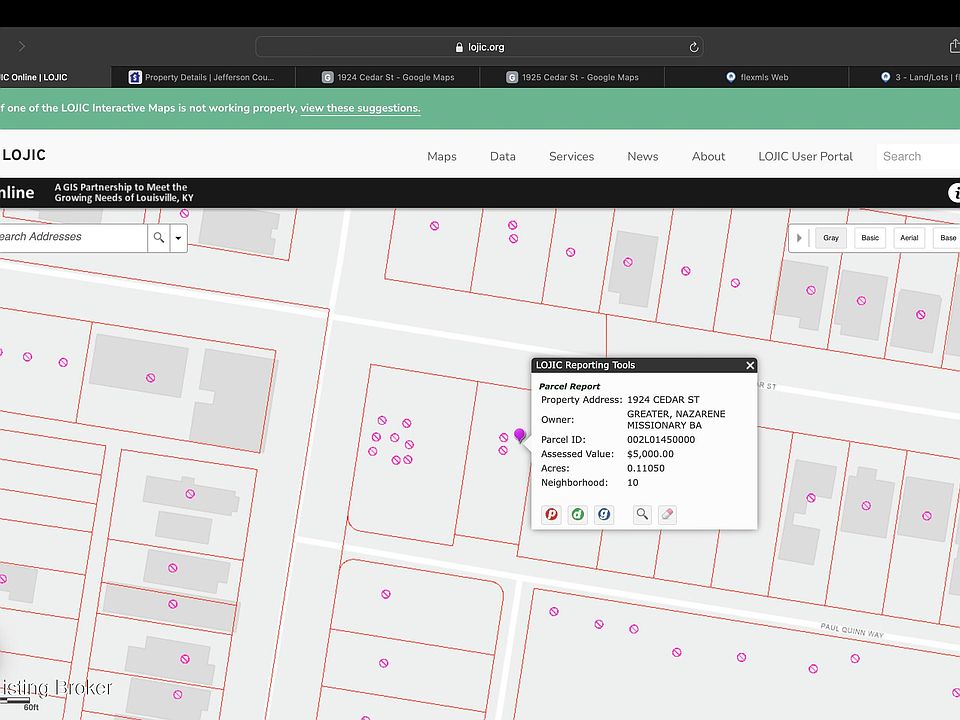
Task: Switch to 1925 Cedar St Google Maps tab
Action: click(x=572, y=77)
